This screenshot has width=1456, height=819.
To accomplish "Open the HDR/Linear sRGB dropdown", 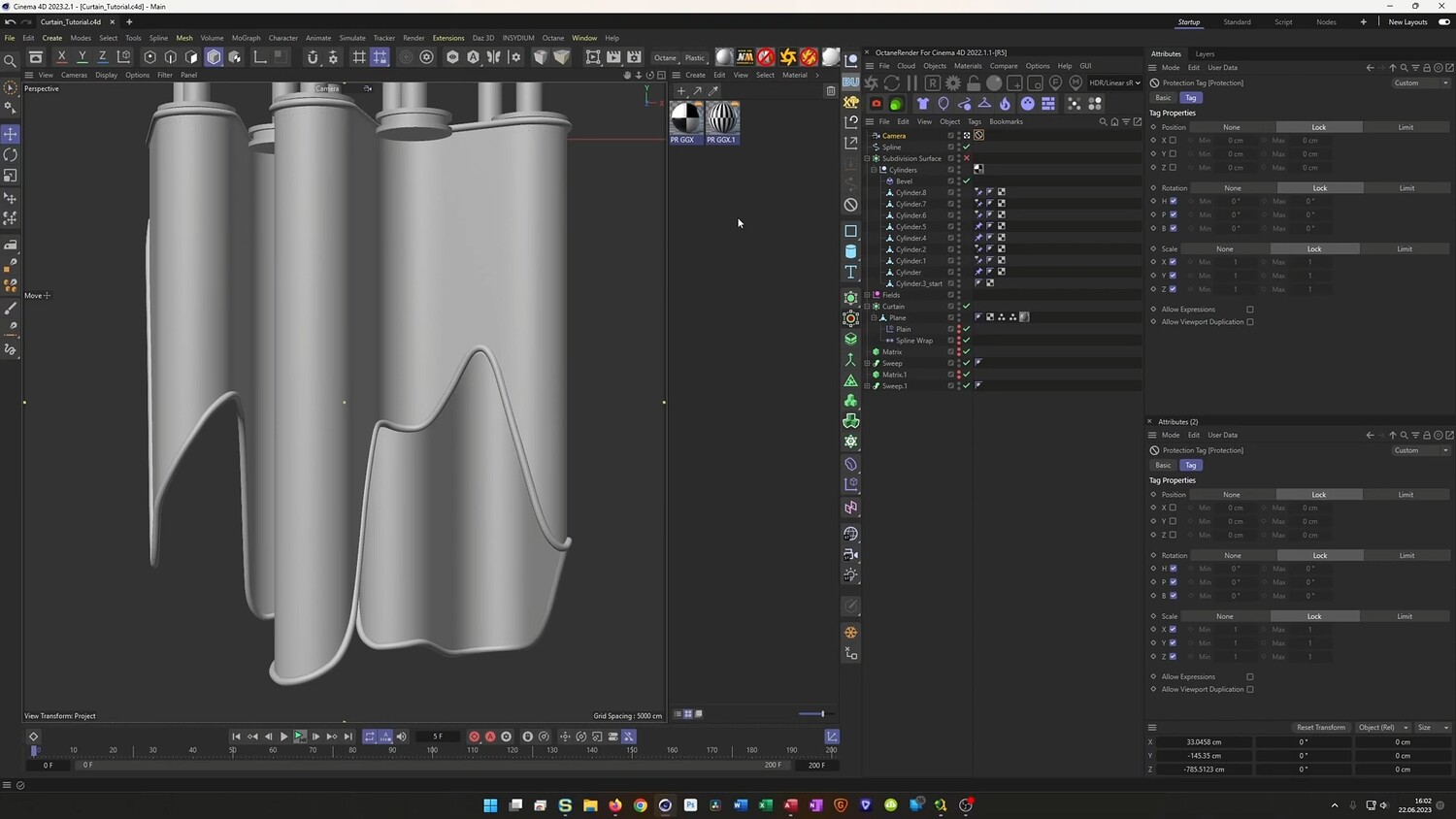I will [1114, 83].
